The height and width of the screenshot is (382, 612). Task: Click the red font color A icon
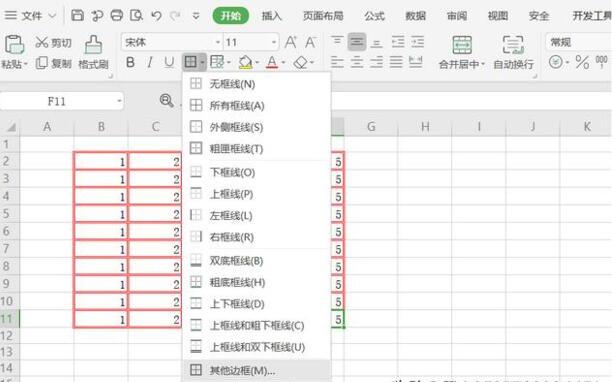pyautogui.click(x=272, y=62)
